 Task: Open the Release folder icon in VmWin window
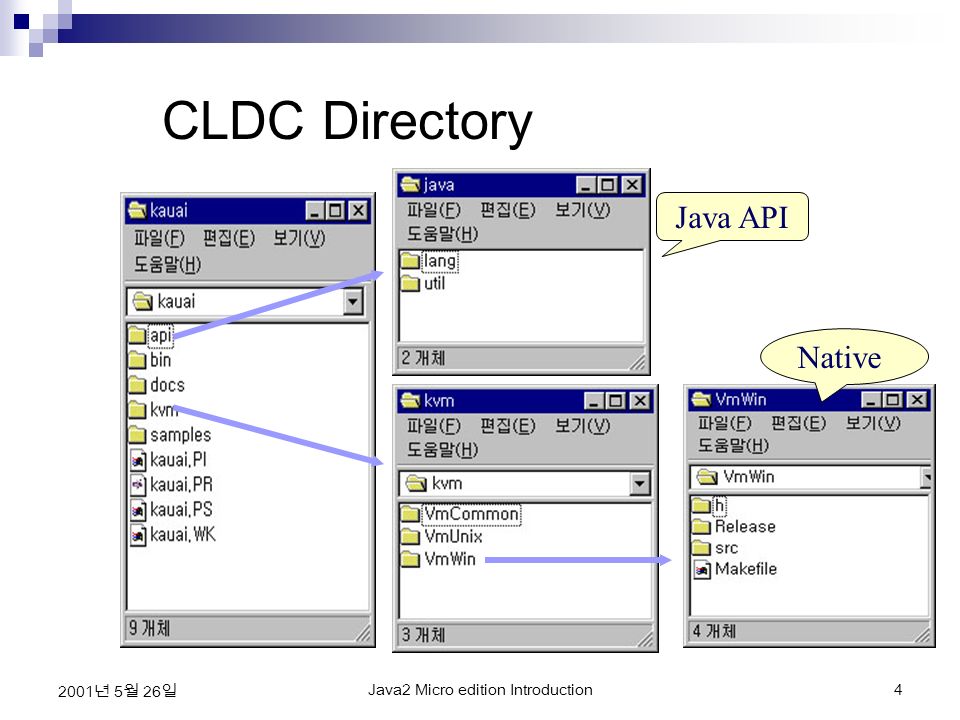click(701, 527)
